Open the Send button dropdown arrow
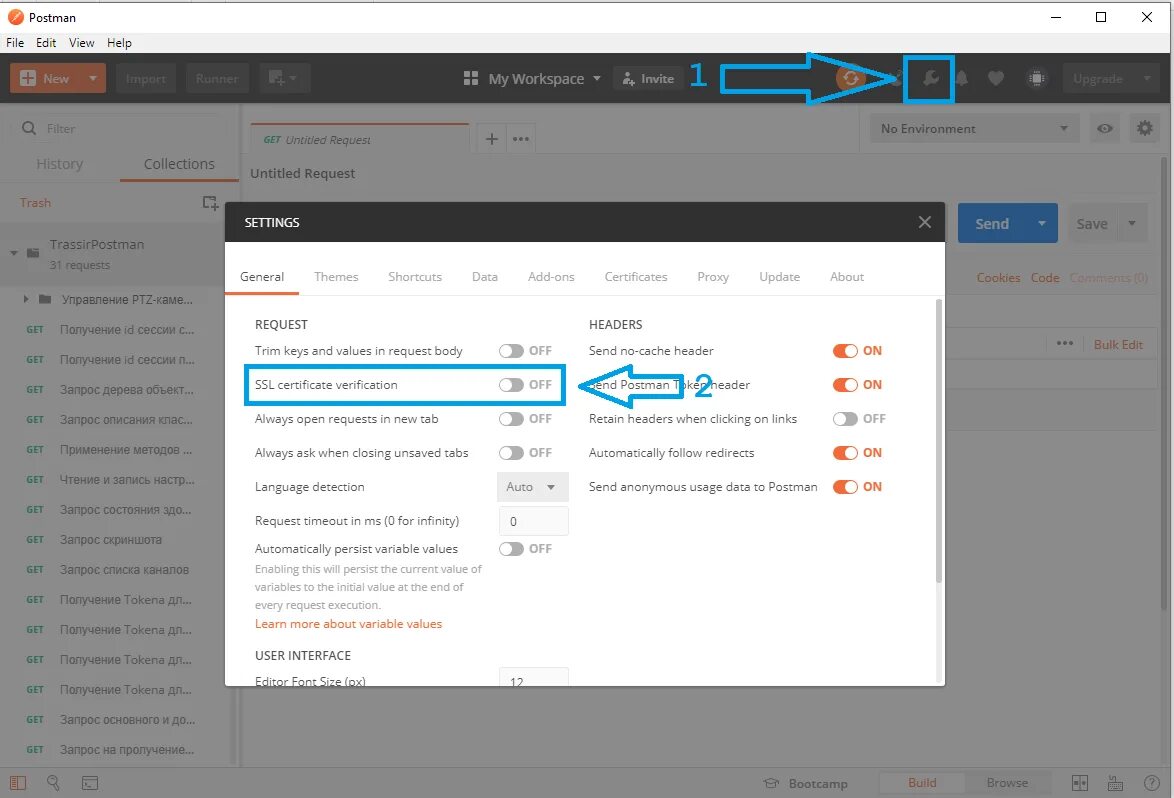This screenshot has width=1174, height=798. tap(1041, 223)
